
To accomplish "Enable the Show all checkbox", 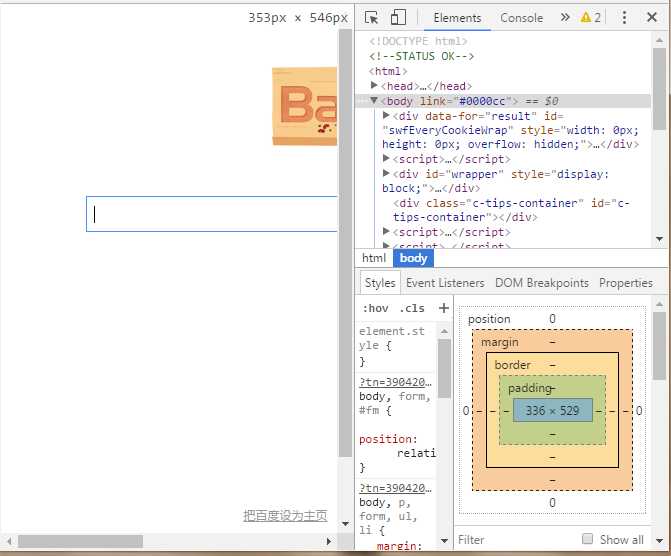I will [588, 538].
